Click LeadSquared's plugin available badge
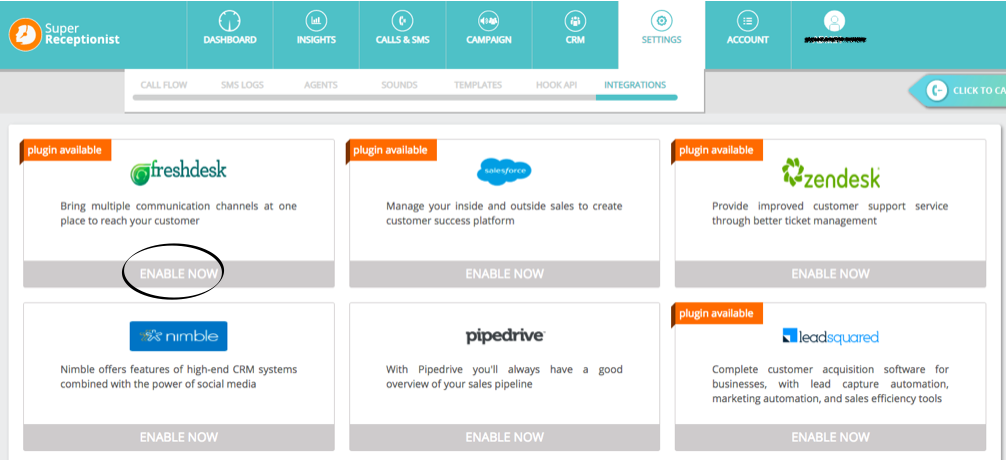The image size is (1006, 466). pyautogui.click(x=717, y=313)
